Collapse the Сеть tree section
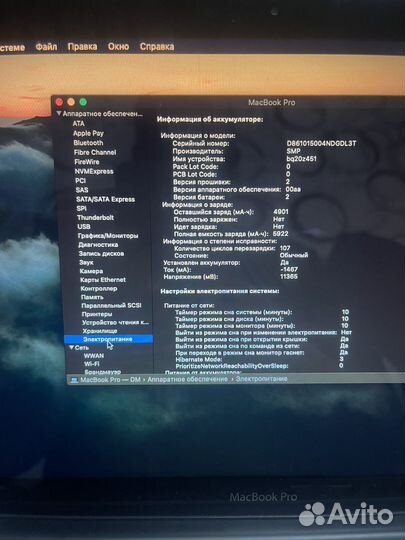405x540 pixels. [x=71, y=347]
